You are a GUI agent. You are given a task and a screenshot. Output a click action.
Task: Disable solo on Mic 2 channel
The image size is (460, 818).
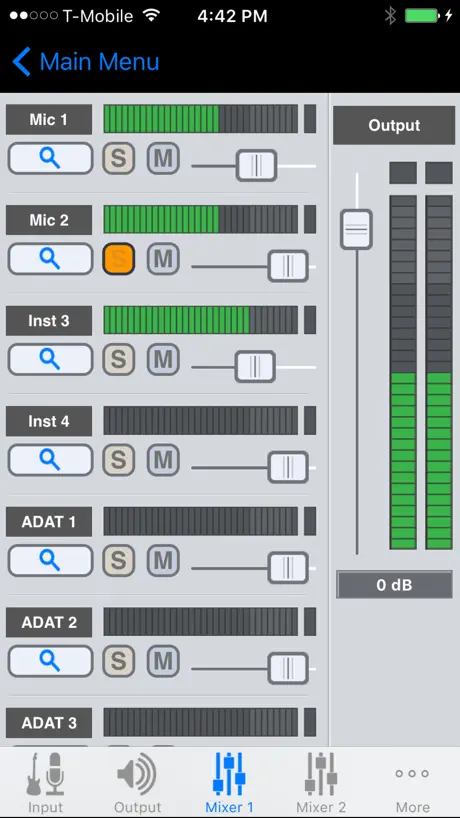point(118,259)
